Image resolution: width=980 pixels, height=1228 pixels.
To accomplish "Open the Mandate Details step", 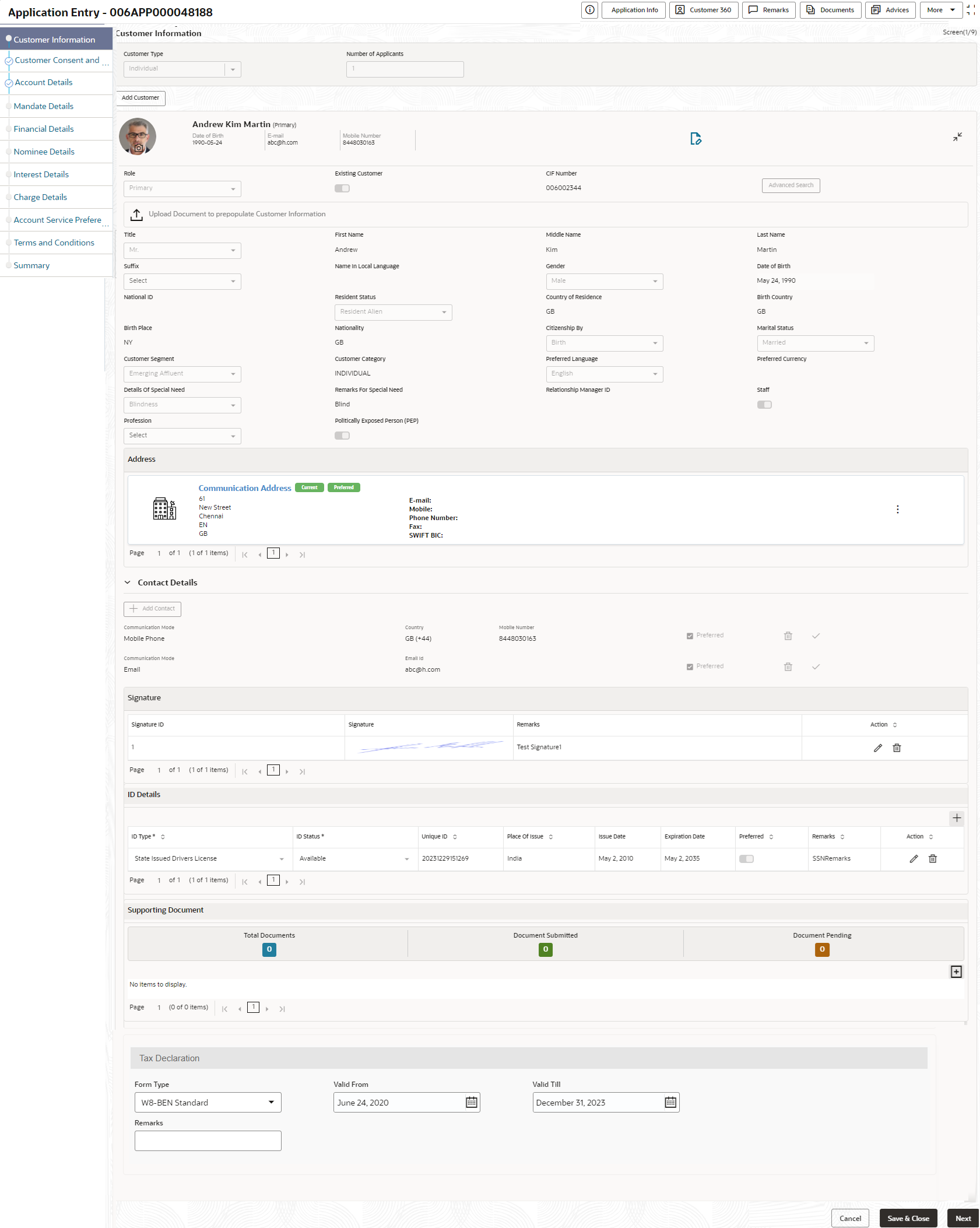I will 44,106.
